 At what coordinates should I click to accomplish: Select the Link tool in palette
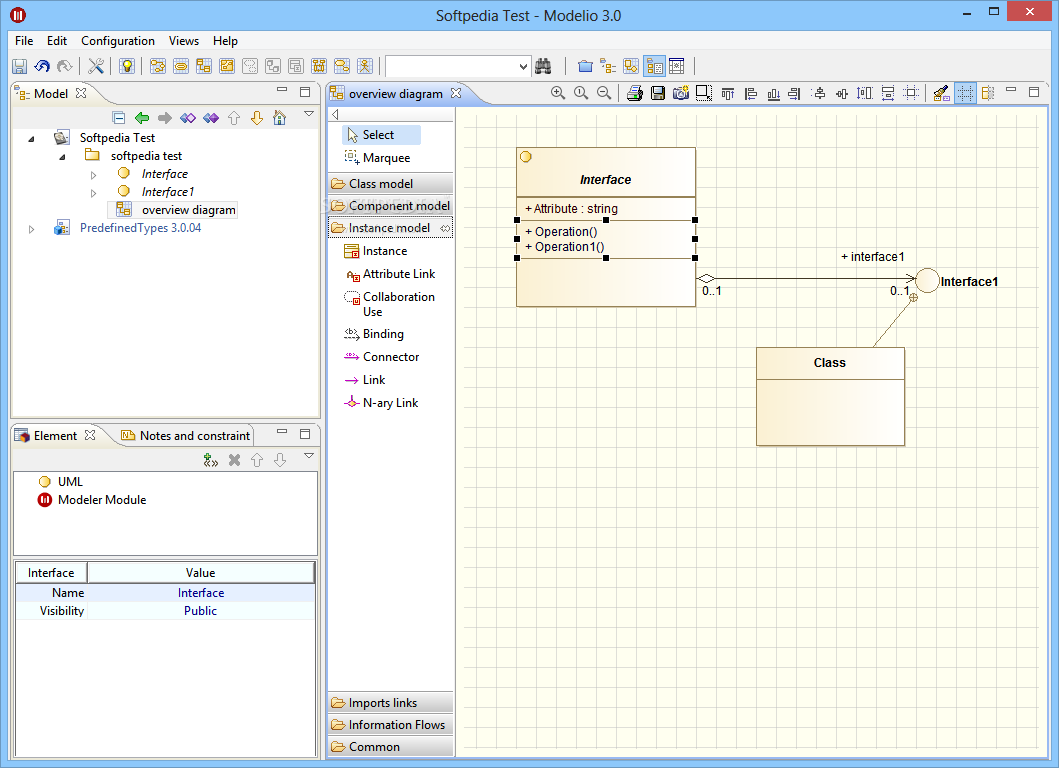pos(365,380)
